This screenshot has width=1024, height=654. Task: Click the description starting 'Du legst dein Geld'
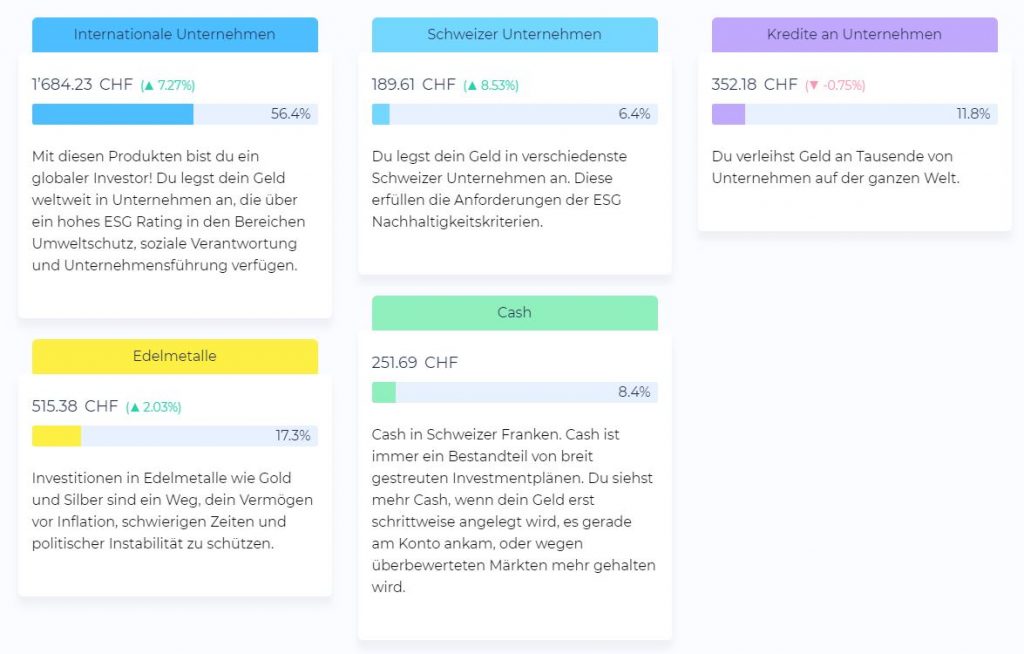(x=500, y=189)
